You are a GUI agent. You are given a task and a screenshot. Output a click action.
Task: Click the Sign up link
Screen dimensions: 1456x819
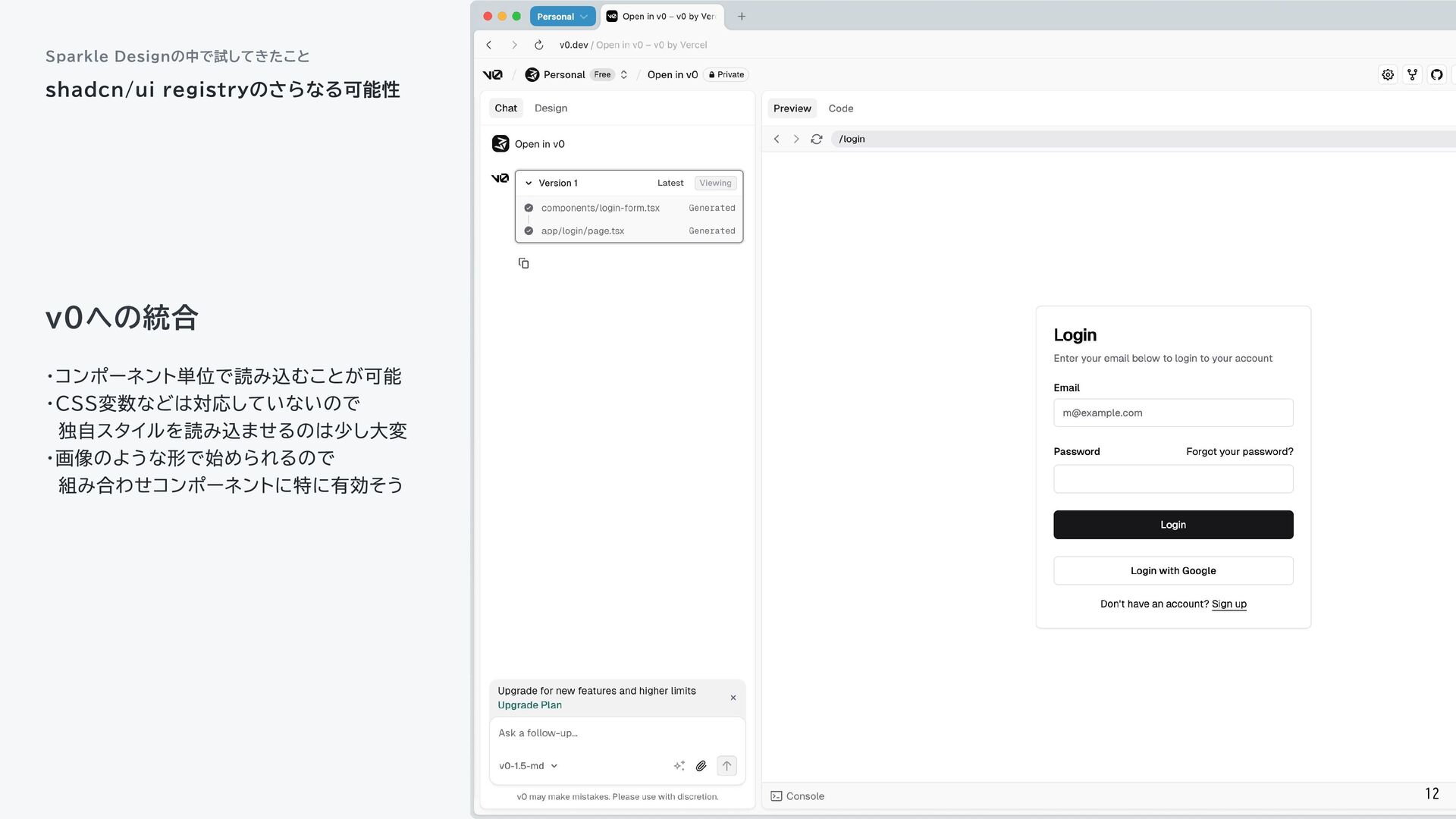pos(1228,604)
